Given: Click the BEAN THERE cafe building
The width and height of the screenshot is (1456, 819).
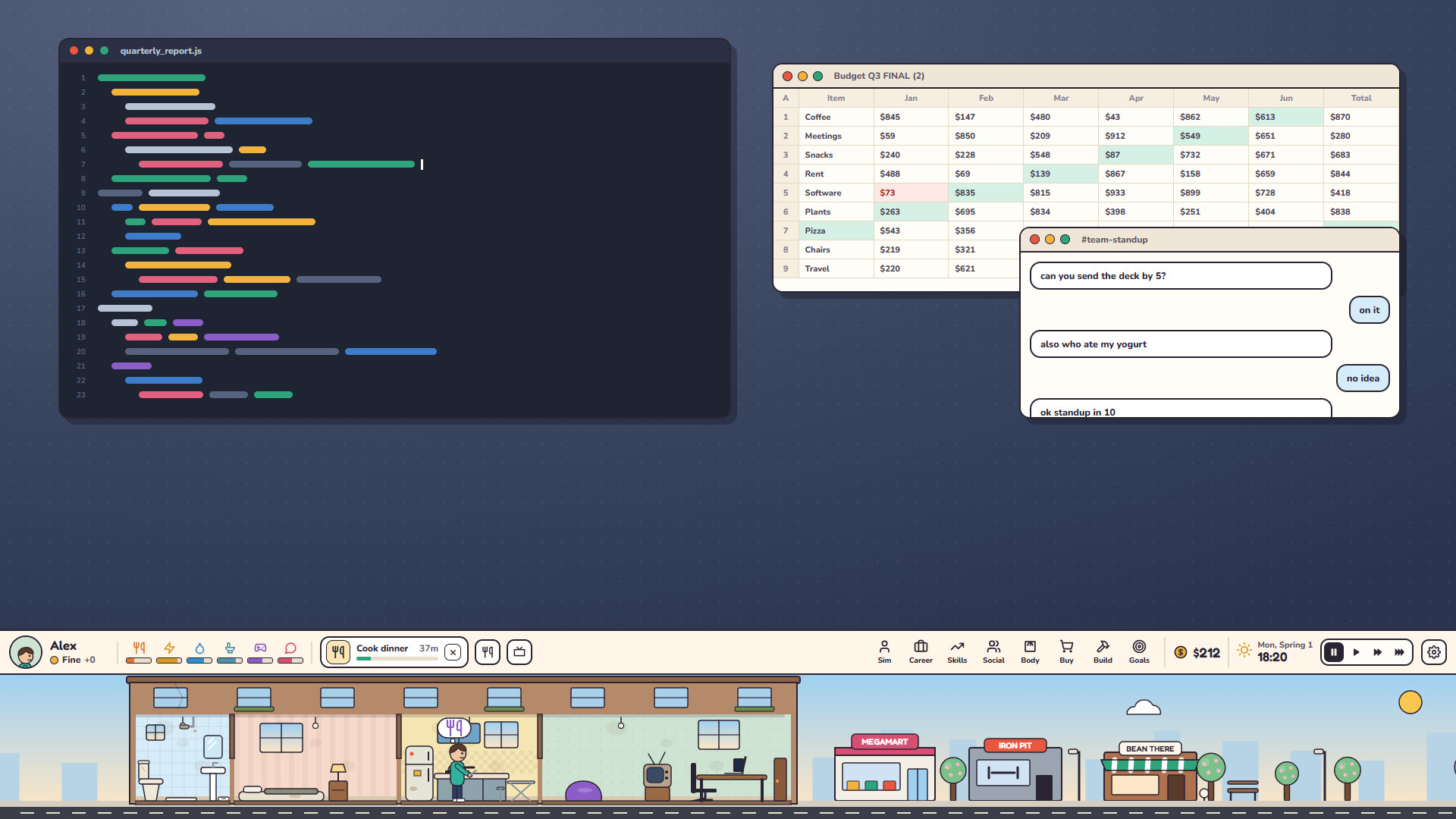Looking at the screenshot, I should [1150, 771].
